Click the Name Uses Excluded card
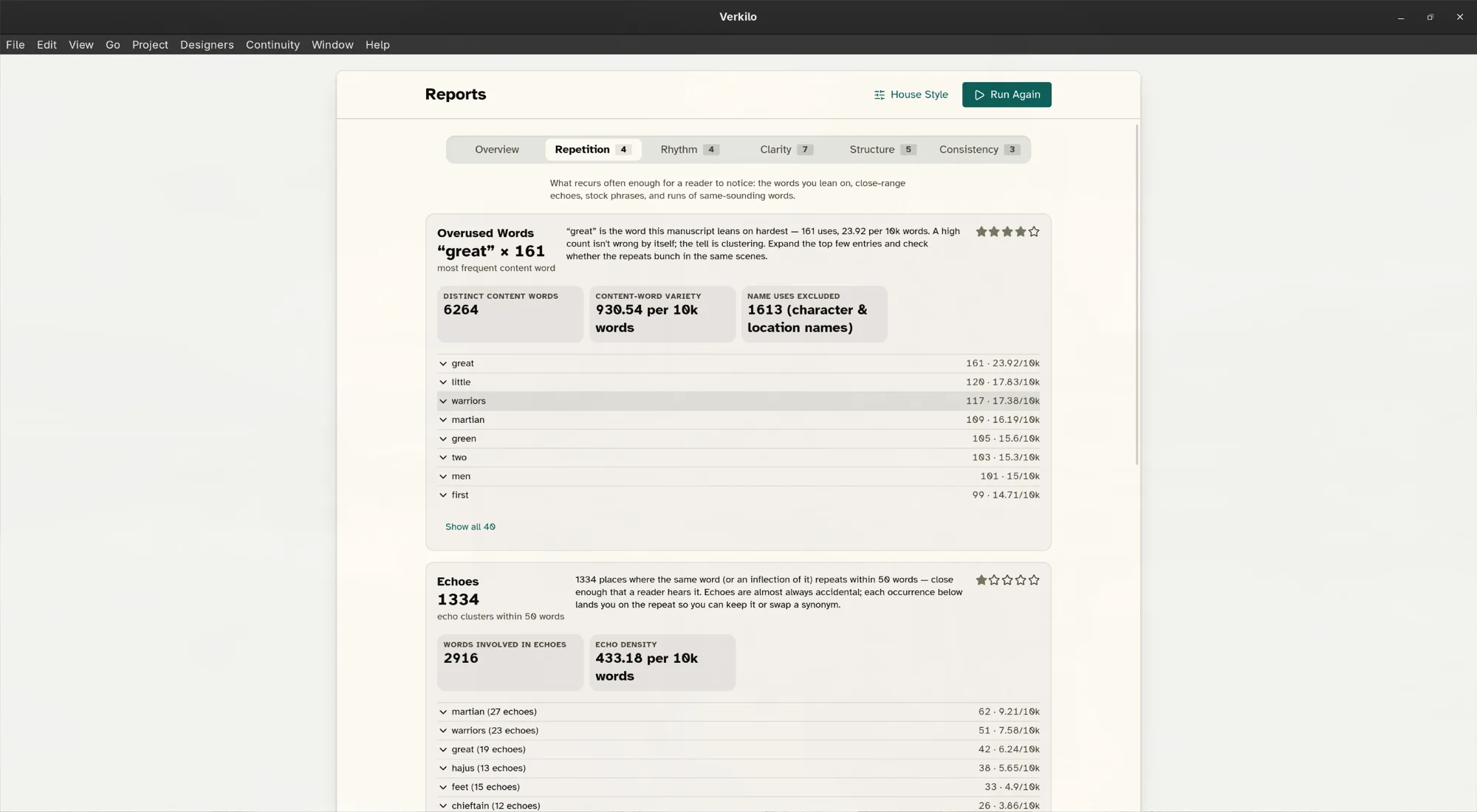This screenshot has width=1477, height=812. click(x=815, y=314)
